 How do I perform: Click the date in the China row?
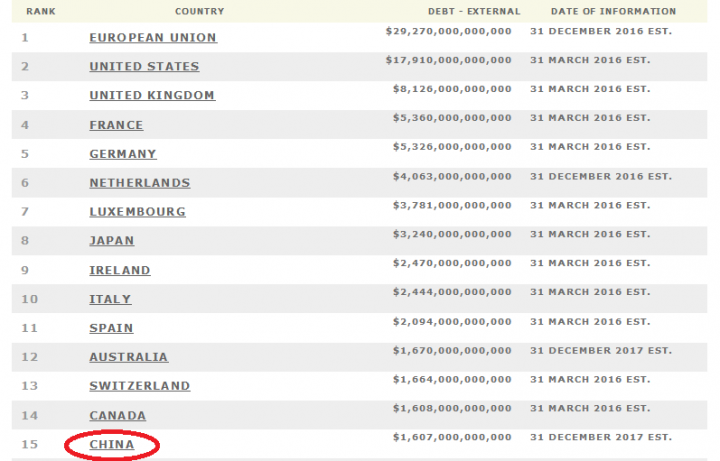[601, 438]
